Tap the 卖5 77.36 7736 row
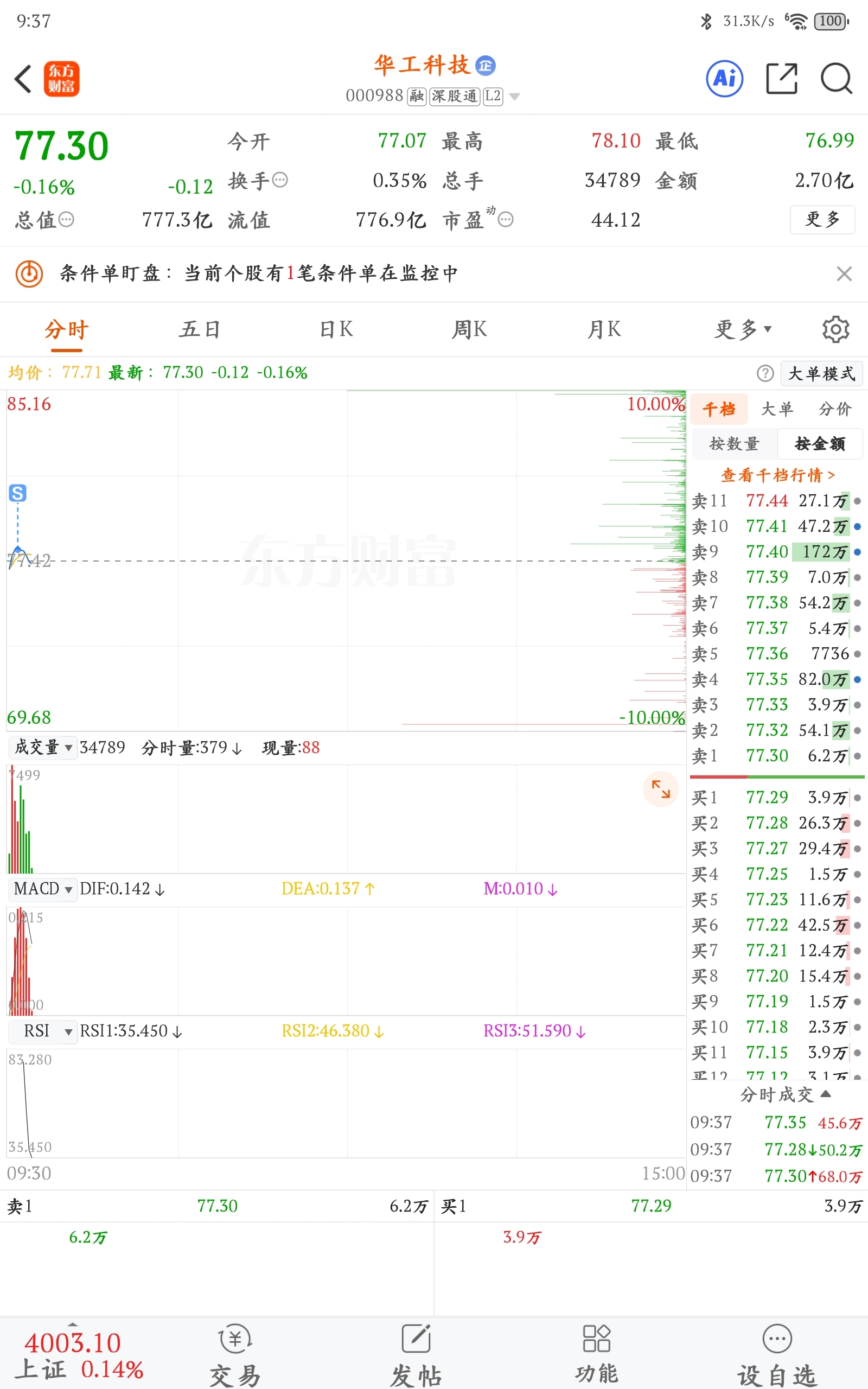Image resolution: width=868 pixels, height=1389 pixels. coord(776,654)
